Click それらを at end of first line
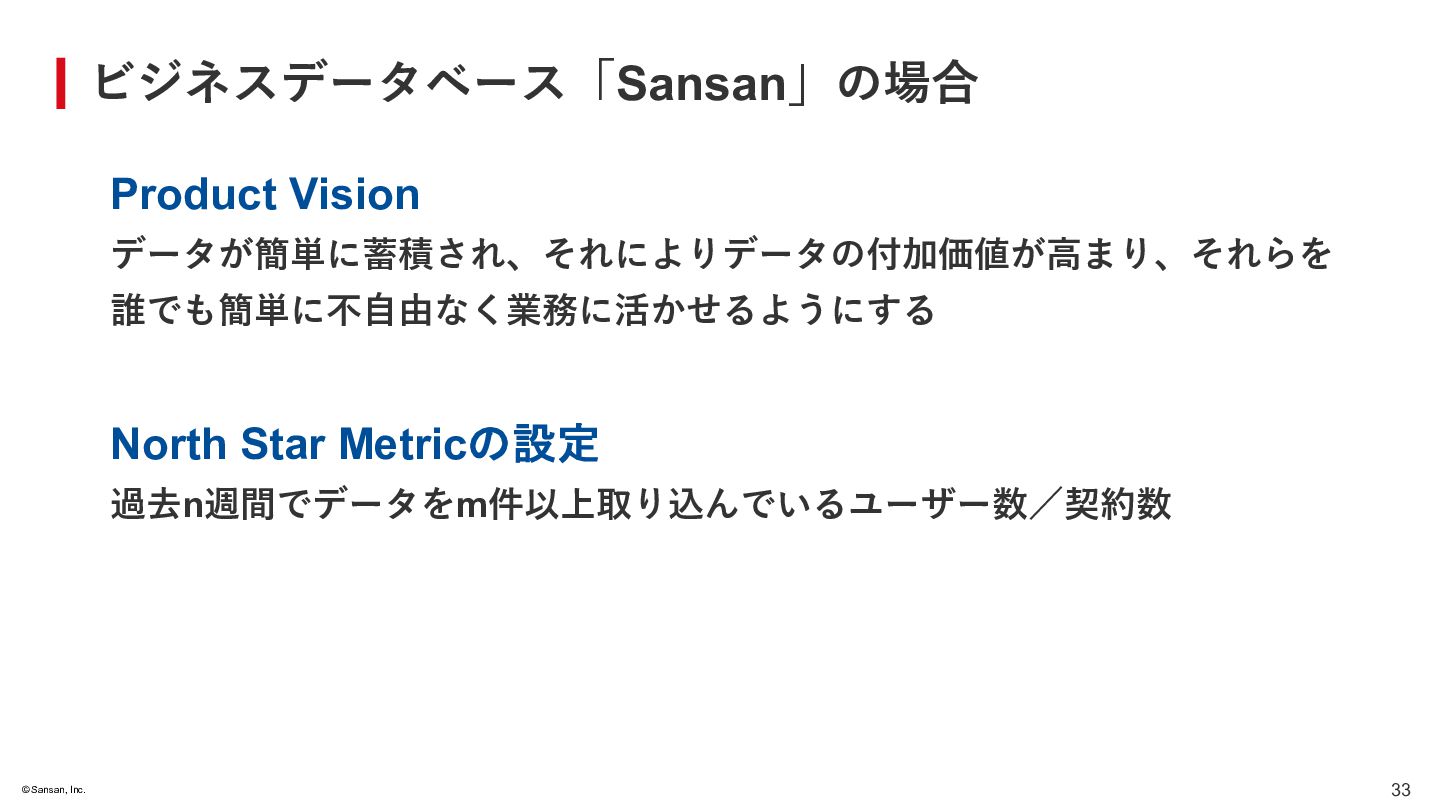 (1262, 254)
